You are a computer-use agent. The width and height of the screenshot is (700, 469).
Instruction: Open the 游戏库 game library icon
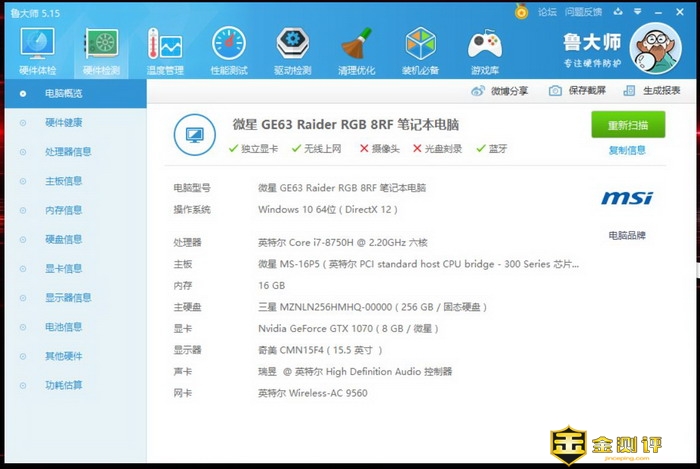(x=484, y=48)
